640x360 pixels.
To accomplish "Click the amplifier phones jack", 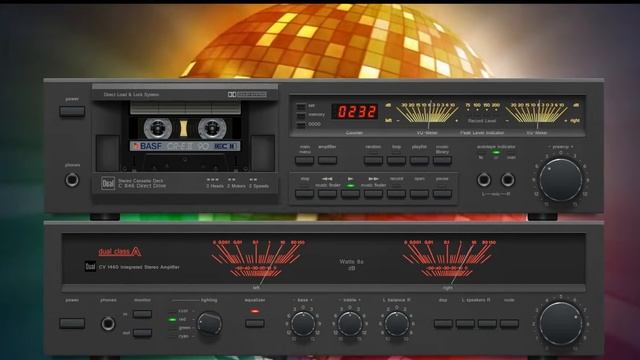I will [108, 324].
